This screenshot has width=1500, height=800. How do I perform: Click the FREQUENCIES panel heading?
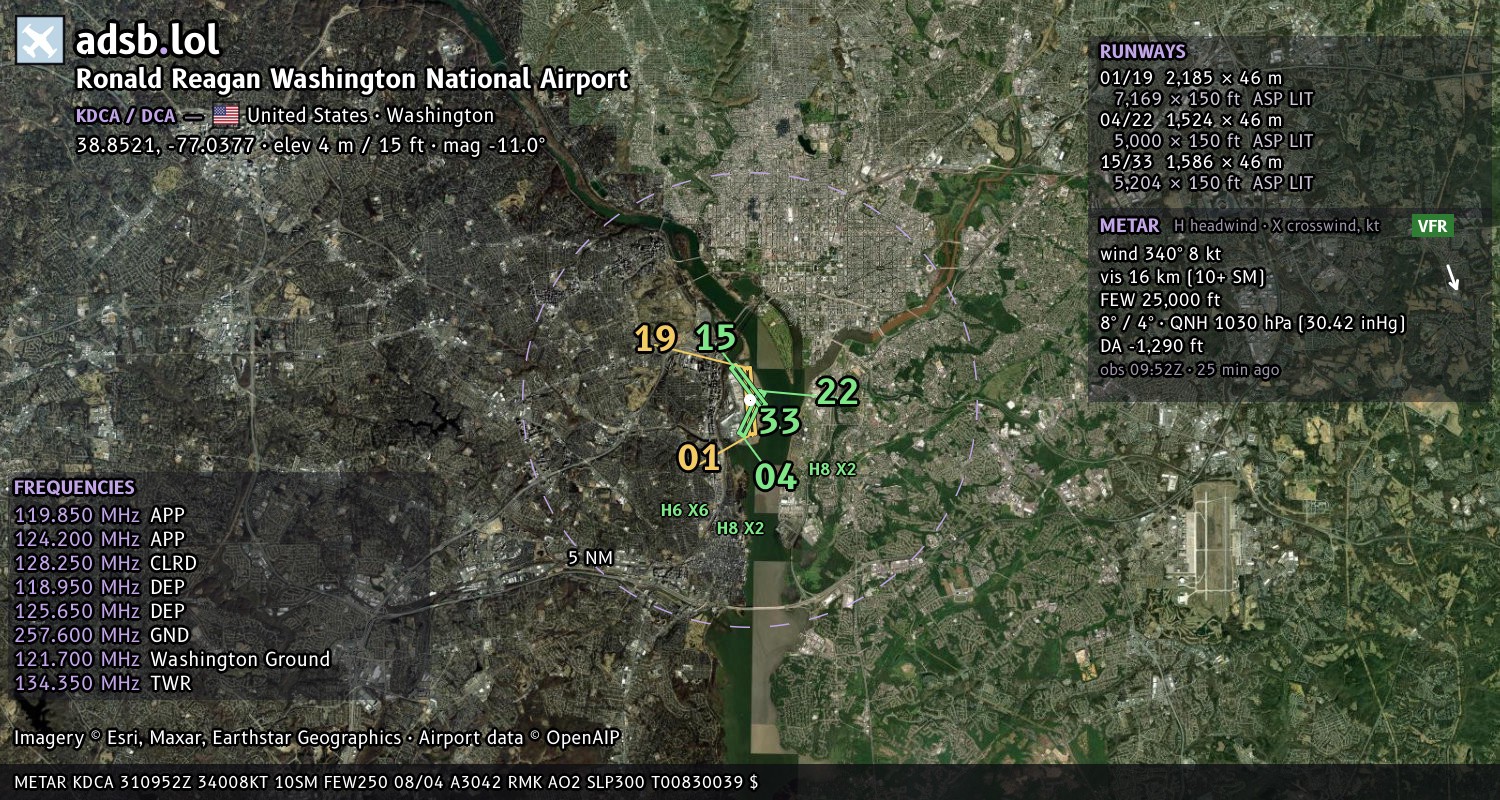click(x=74, y=488)
